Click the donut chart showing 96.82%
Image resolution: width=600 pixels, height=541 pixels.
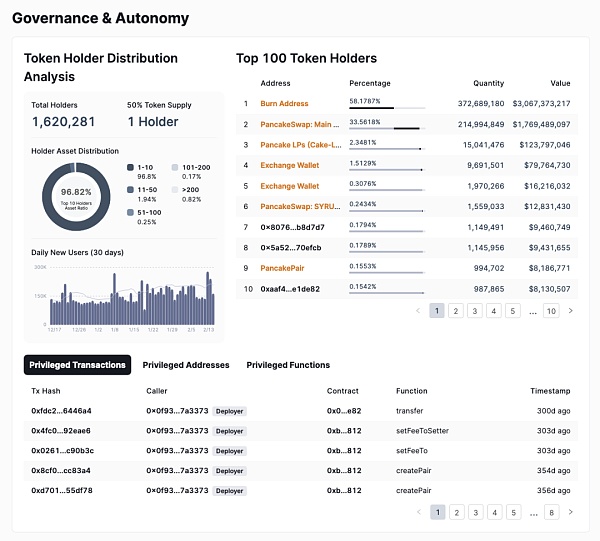(76, 197)
